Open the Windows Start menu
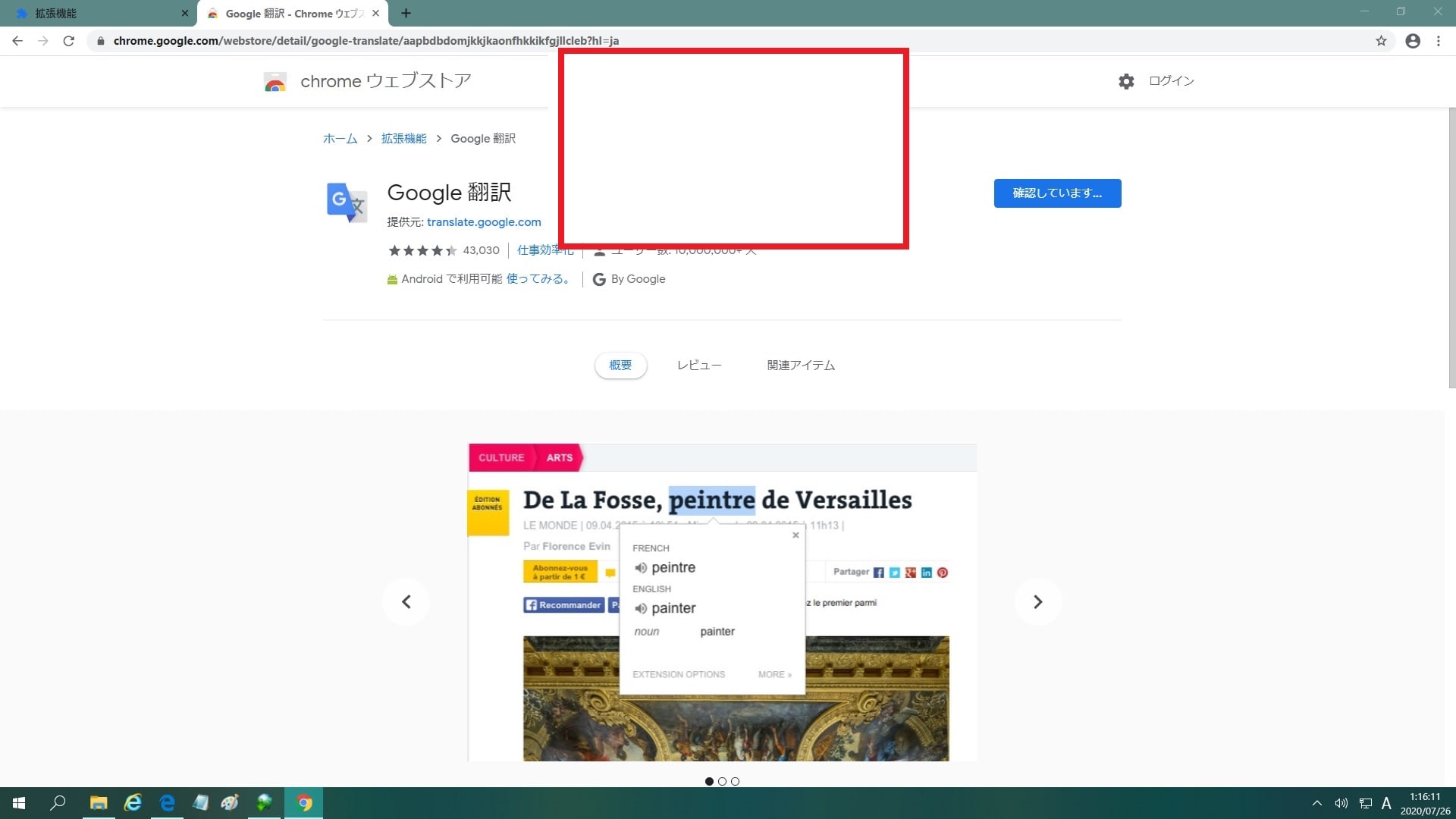This screenshot has width=1456, height=819. coord(19,803)
